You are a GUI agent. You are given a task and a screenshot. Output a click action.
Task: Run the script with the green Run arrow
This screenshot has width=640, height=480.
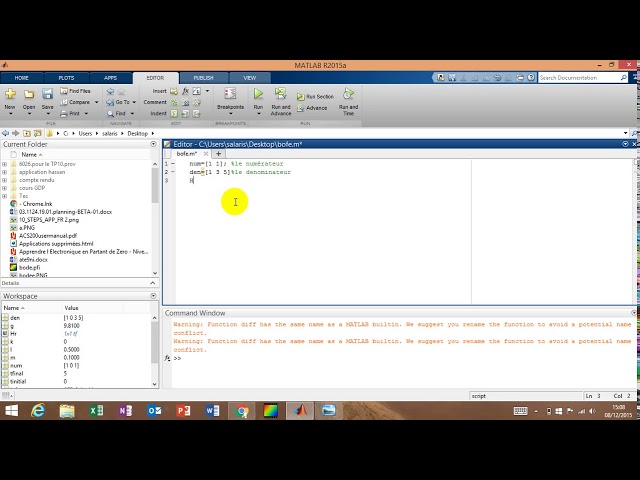(258, 94)
